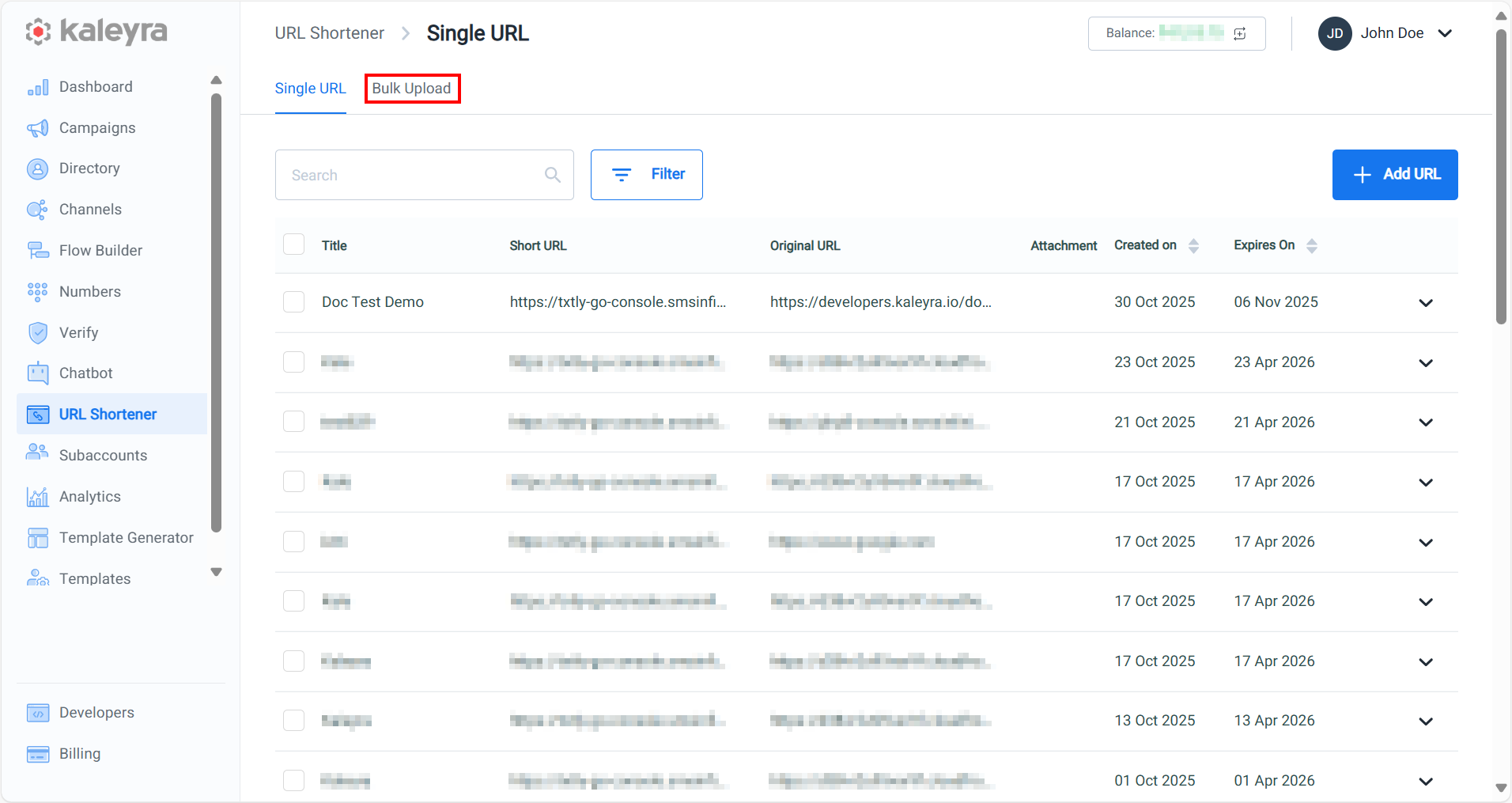
Task: Click the Doc Test Demo title
Action: pyautogui.click(x=372, y=302)
